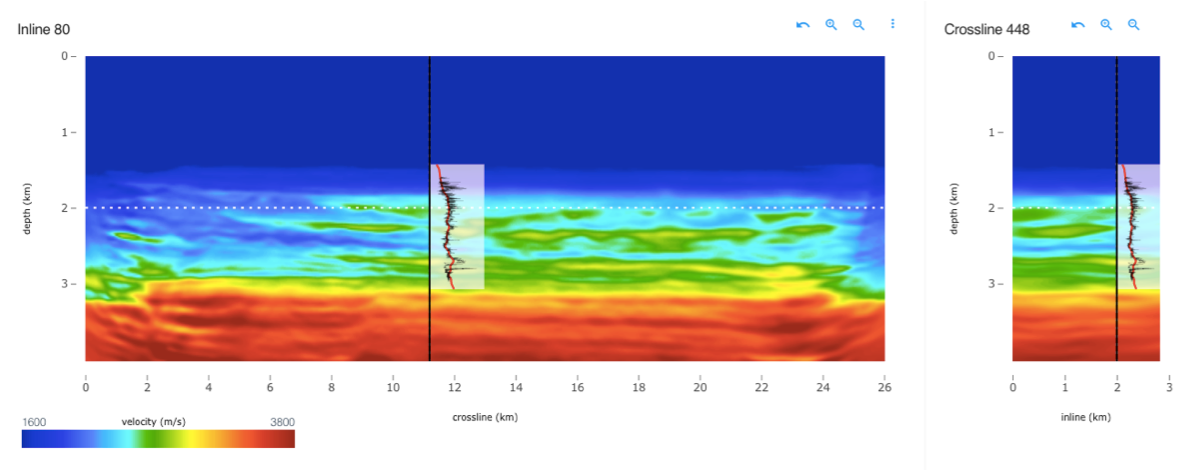Click the 26 tick on crossline axis

(885, 386)
